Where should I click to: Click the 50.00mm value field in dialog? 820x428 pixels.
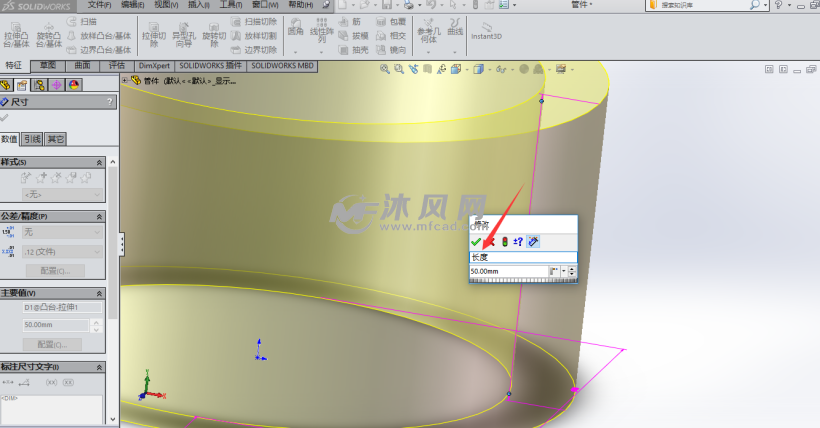(x=508, y=271)
